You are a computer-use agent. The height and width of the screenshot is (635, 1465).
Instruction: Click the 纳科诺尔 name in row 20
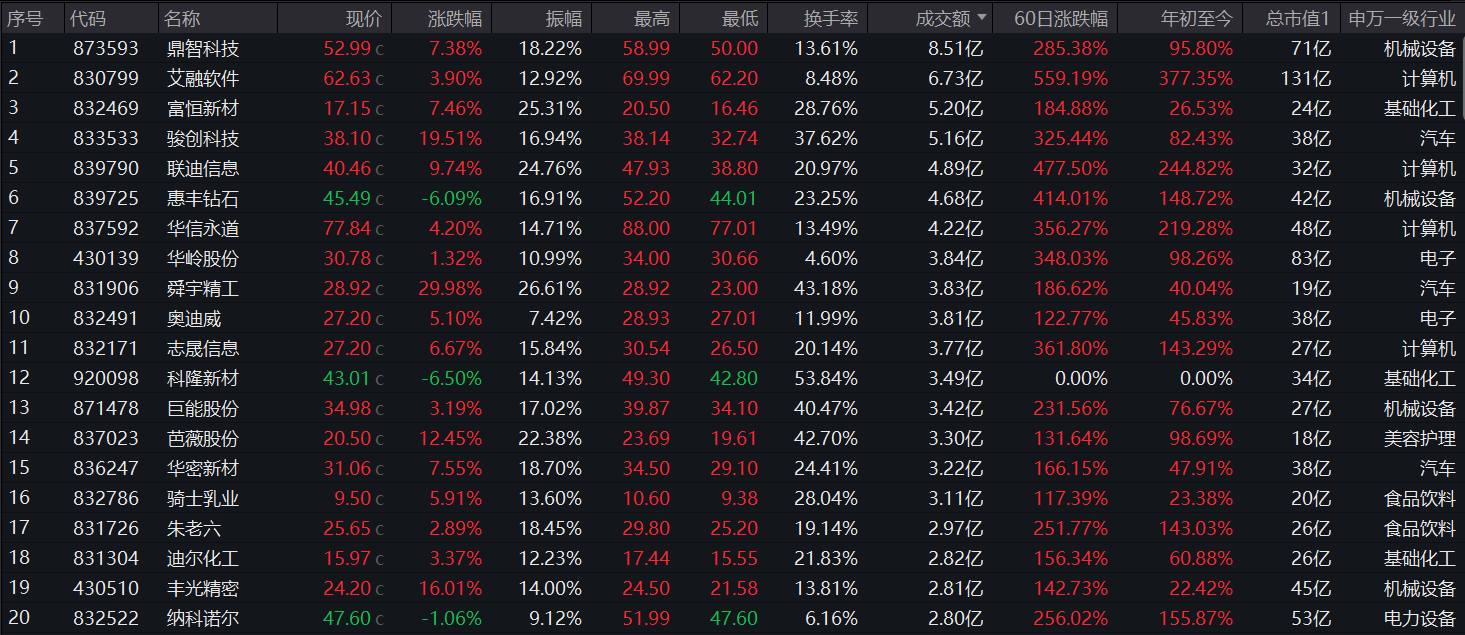[203, 618]
